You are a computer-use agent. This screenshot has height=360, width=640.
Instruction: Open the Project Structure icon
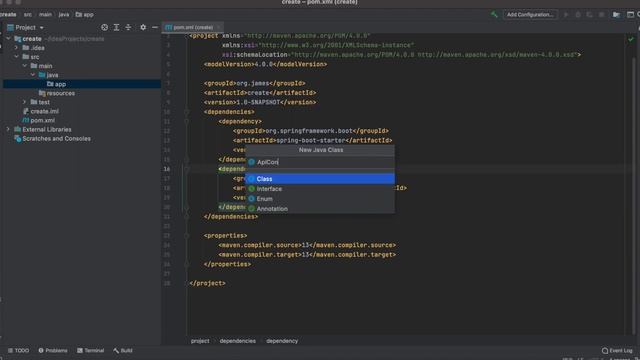click(616, 14)
